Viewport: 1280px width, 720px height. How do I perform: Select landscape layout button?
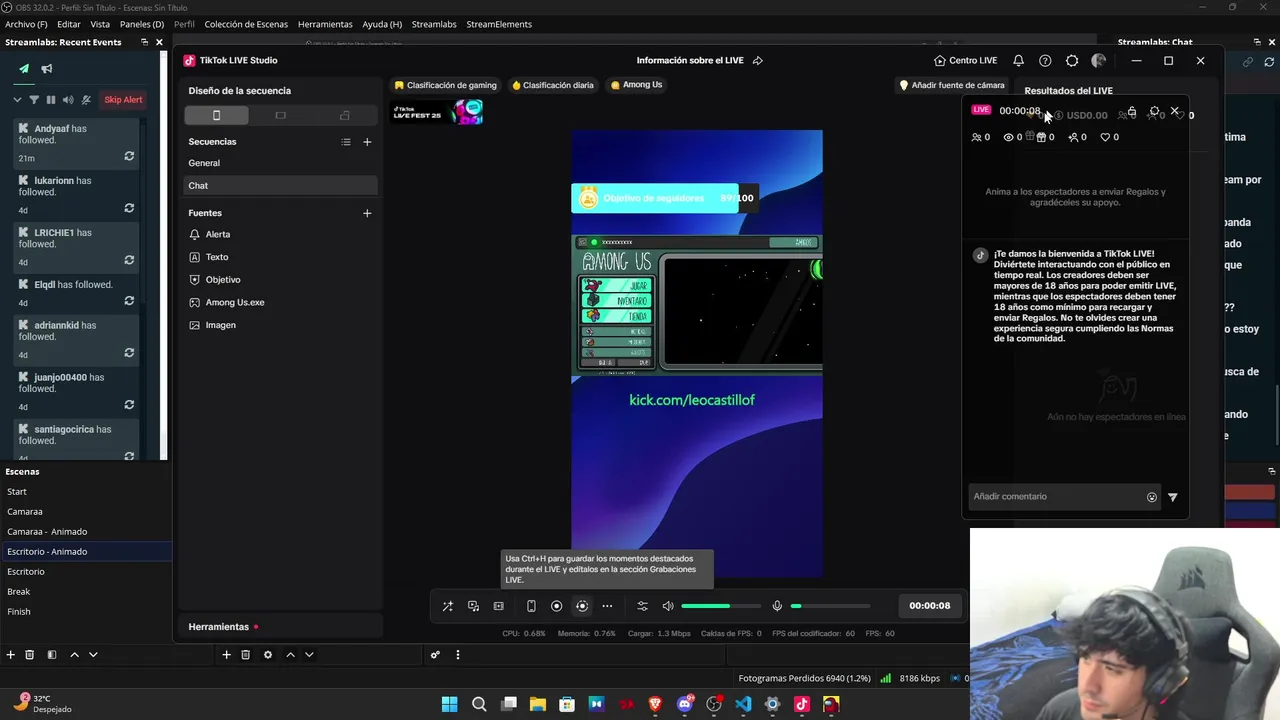[x=280, y=115]
